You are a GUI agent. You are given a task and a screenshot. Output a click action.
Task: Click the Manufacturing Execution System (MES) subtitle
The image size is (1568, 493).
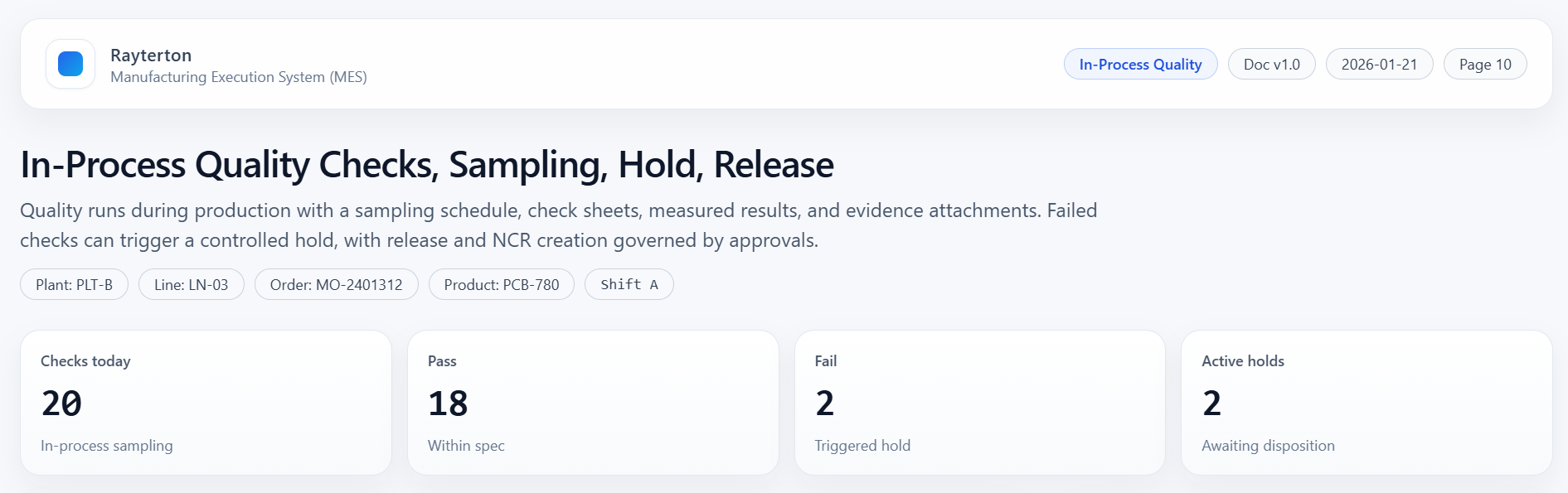pos(239,77)
